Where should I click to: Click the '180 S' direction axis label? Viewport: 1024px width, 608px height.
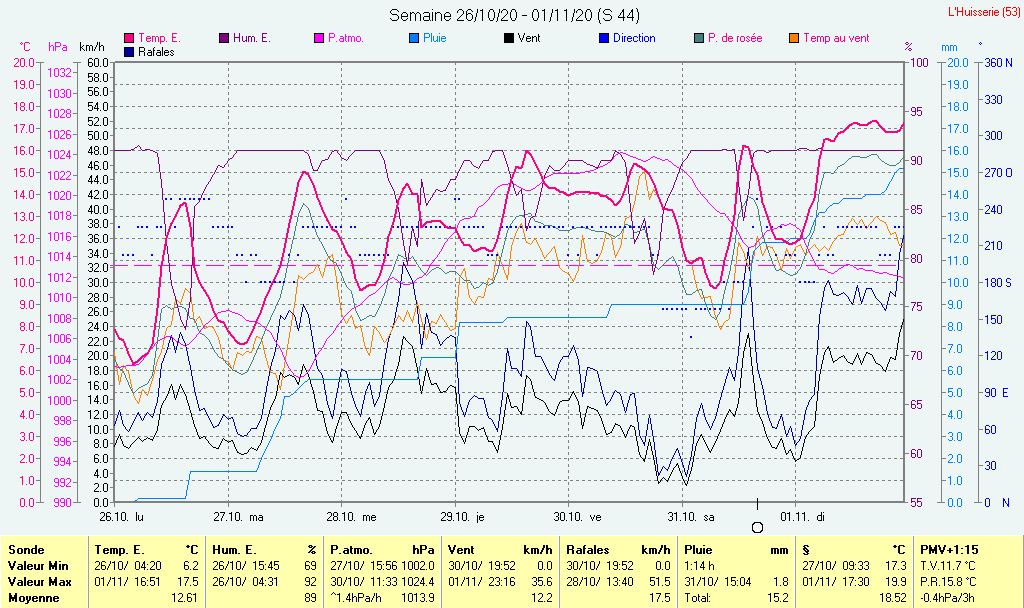click(x=999, y=283)
